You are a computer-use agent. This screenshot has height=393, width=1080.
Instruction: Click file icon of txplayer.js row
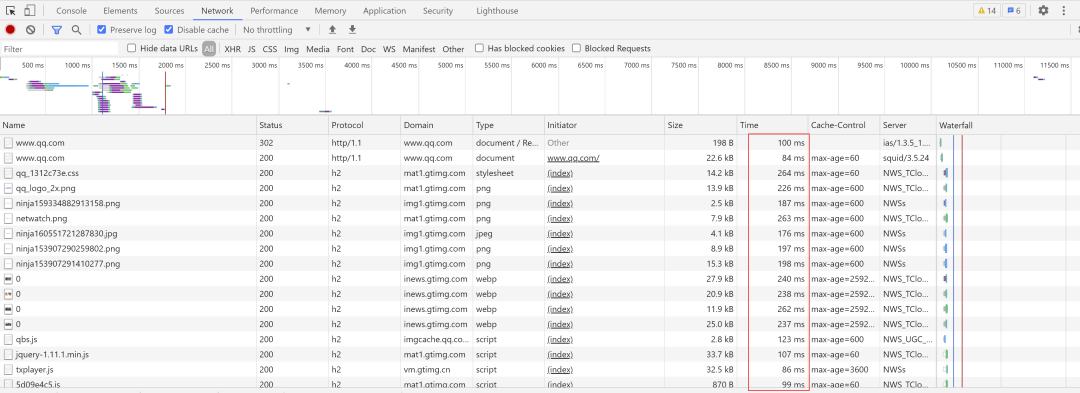[x=8, y=370]
